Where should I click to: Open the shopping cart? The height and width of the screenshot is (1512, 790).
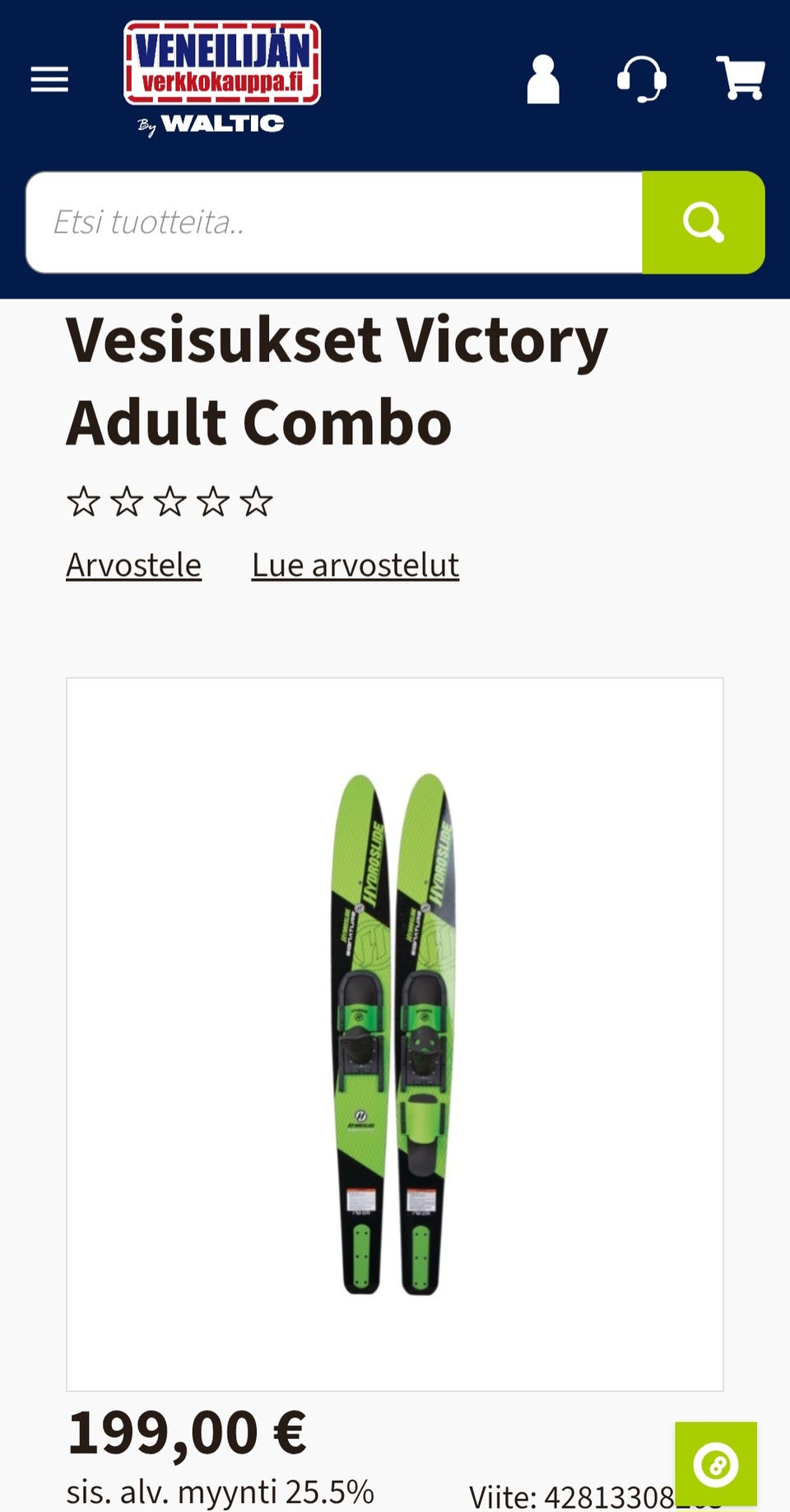(741, 78)
